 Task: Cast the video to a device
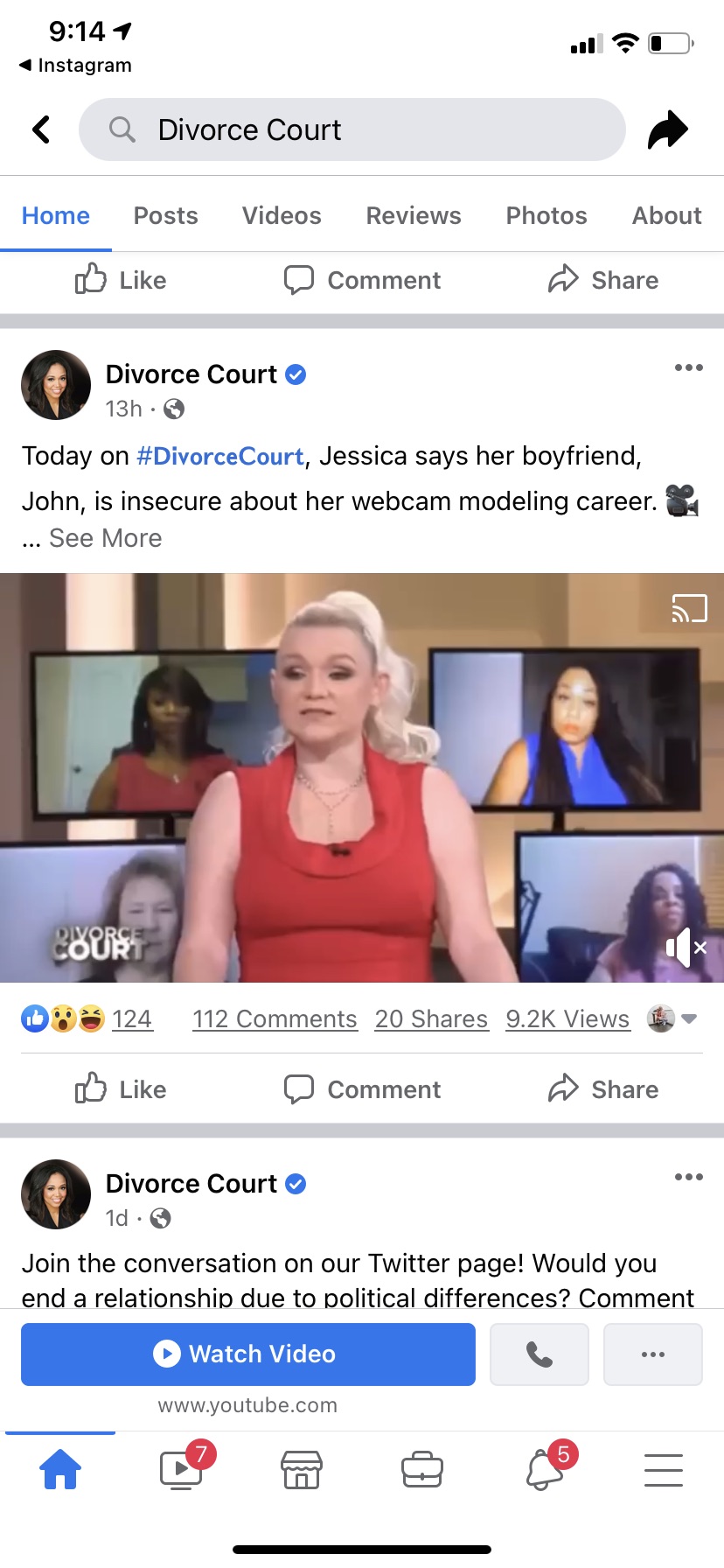coord(689,607)
